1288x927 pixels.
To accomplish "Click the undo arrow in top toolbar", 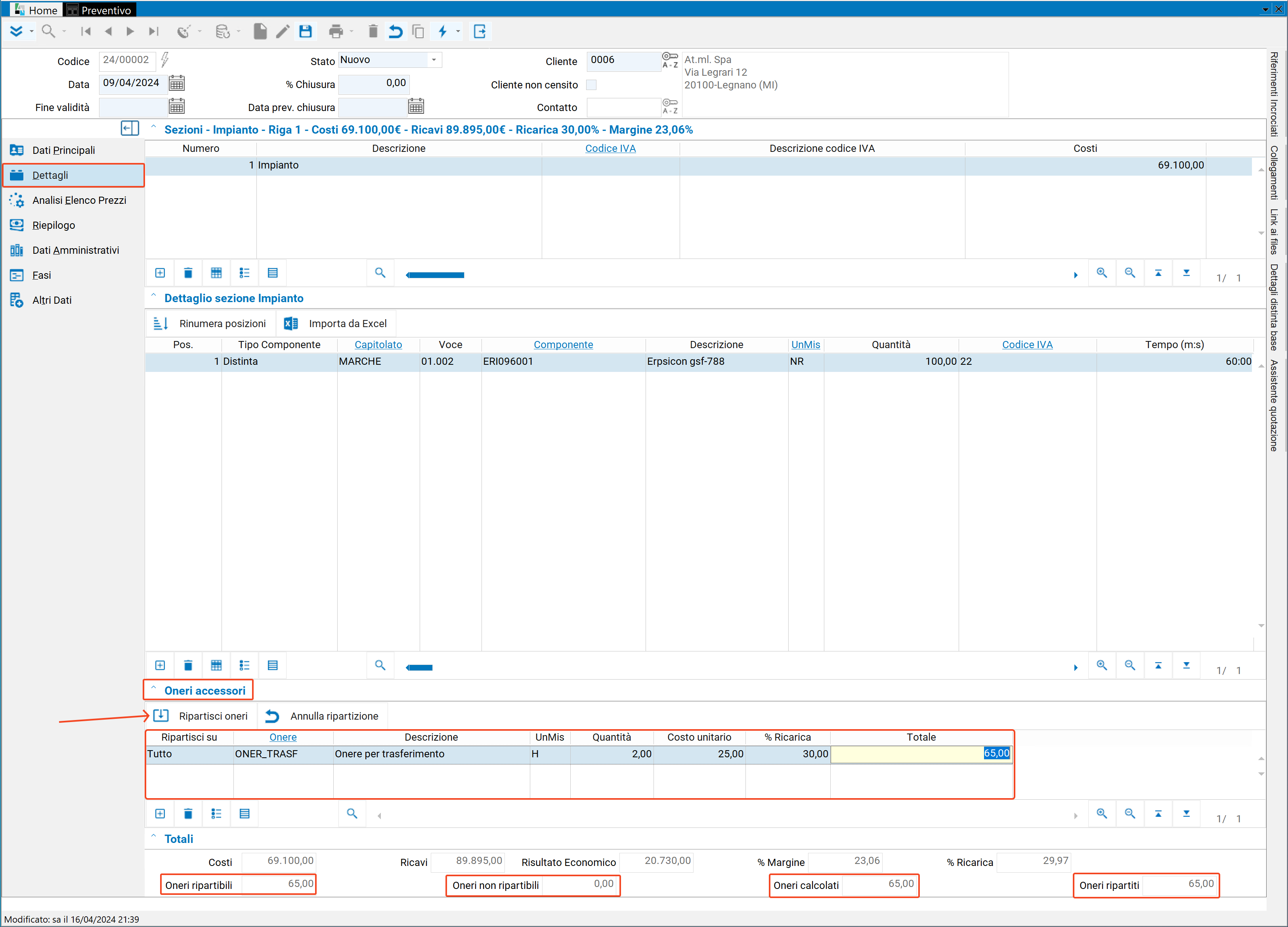I will coord(396,31).
